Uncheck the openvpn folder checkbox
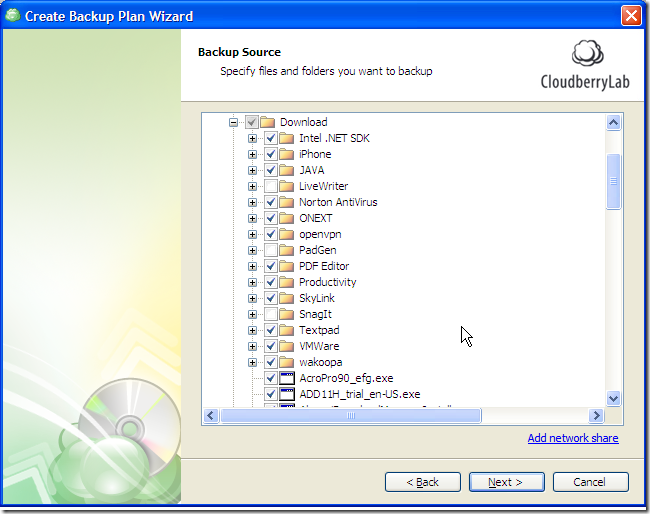 coord(271,234)
